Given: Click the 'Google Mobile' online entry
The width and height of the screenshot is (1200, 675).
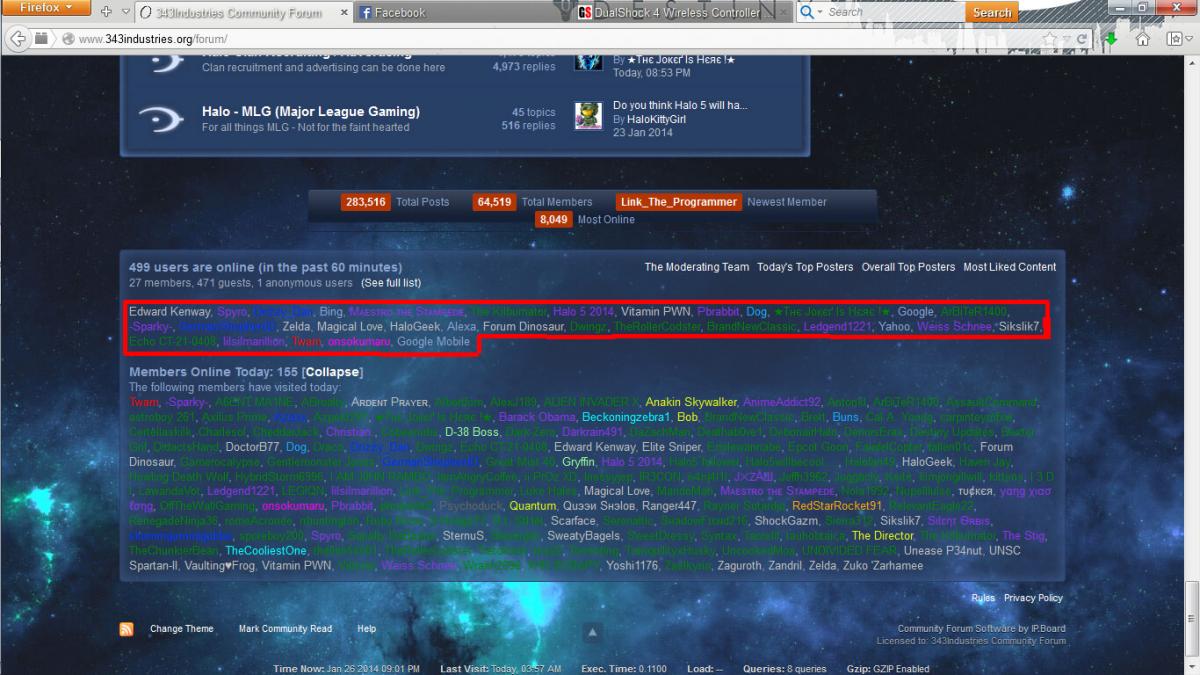Looking at the screenshot, I should (x=433, y=342).
